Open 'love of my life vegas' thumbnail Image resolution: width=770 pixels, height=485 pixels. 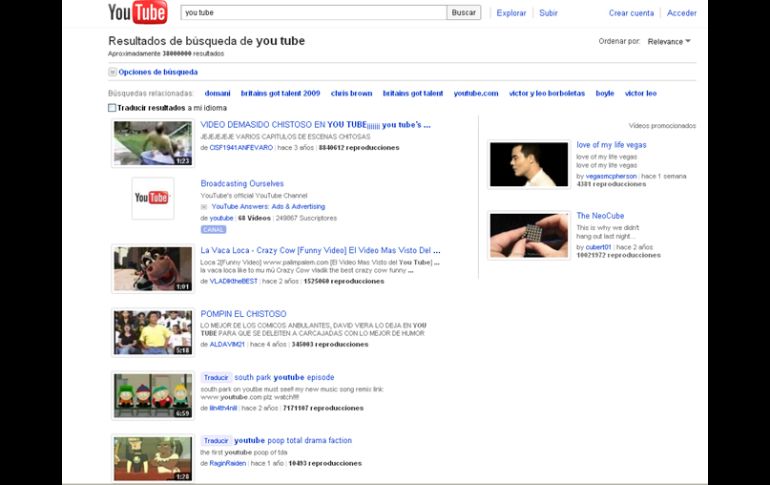529,164
